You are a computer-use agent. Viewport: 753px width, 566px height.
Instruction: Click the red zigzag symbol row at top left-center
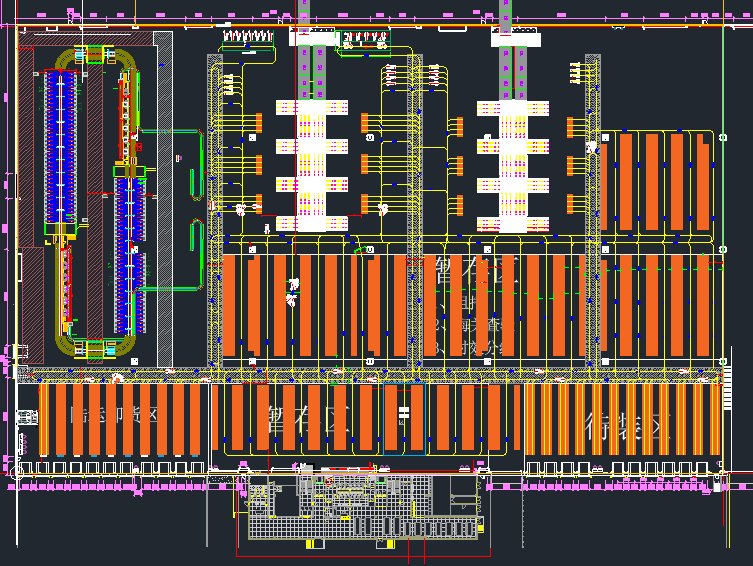pyautogui.click(x=247, y=37)
